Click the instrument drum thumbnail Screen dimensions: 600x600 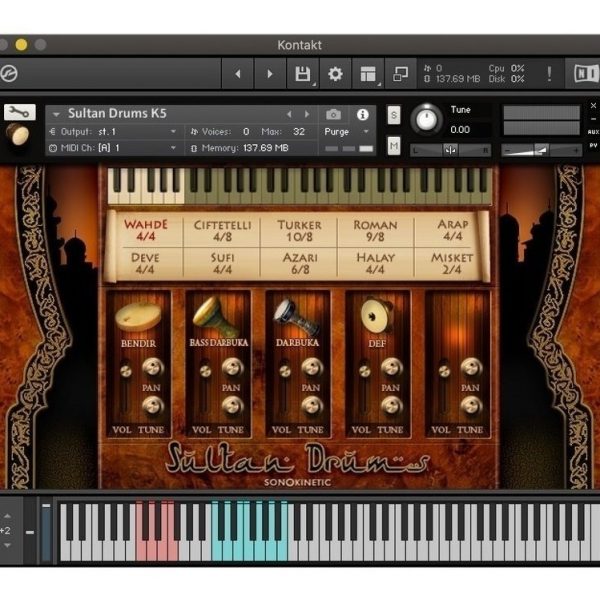pos(18,134)
